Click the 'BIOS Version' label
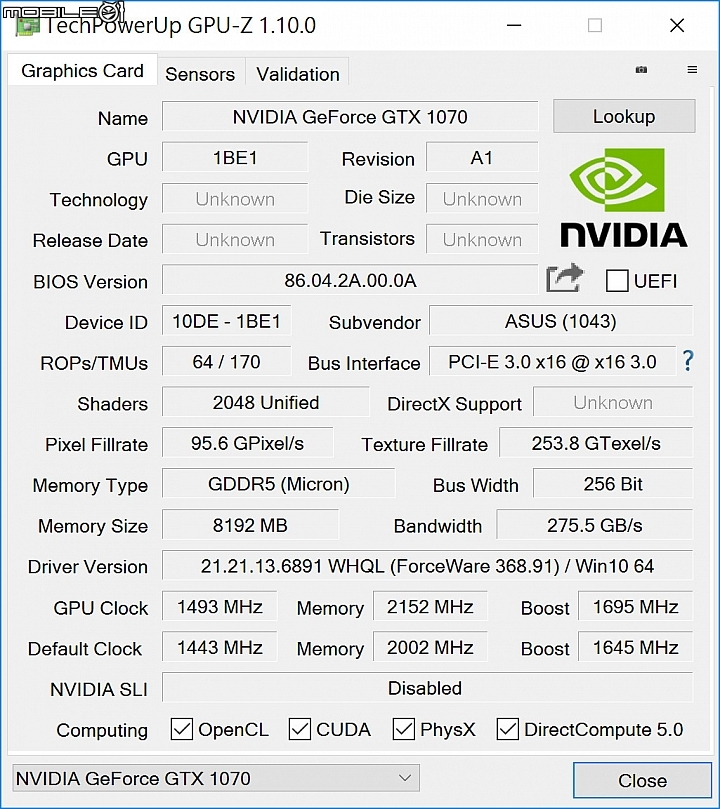Image resolution: width=720 pixels, height=809 pixels. click(x=90, y=282)
